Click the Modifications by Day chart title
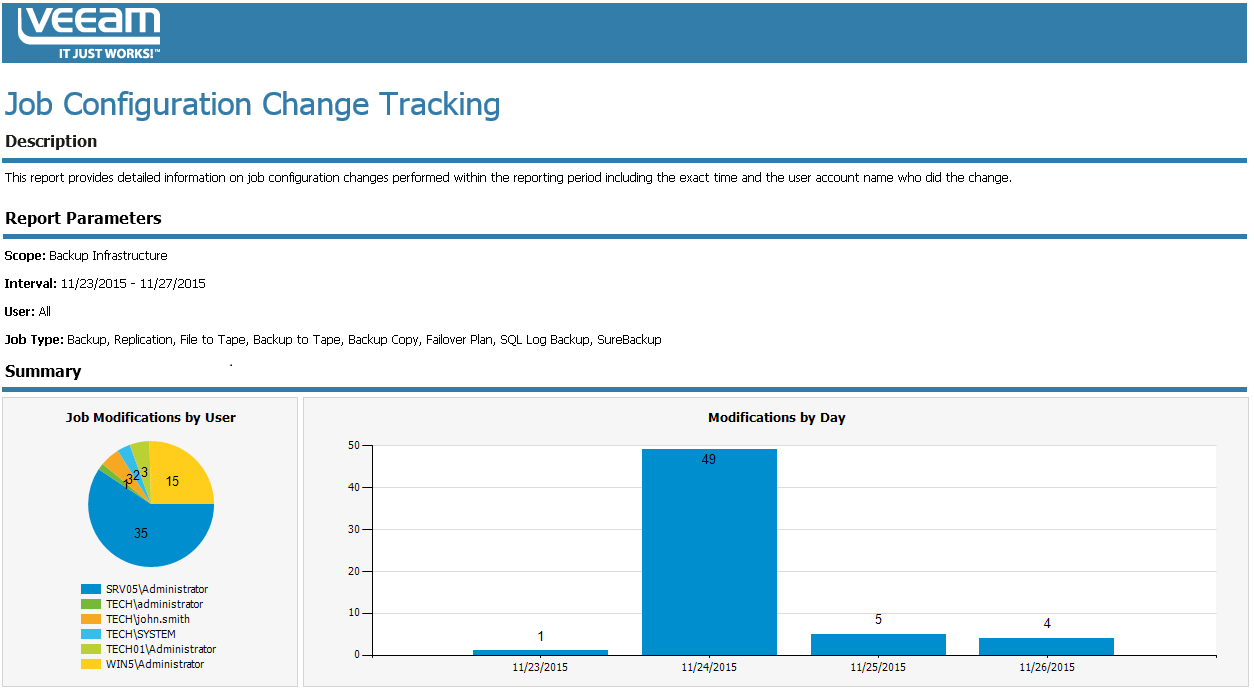Image resolution: width=1254 pixels, height=691 pixels. [x=777, y=417]
